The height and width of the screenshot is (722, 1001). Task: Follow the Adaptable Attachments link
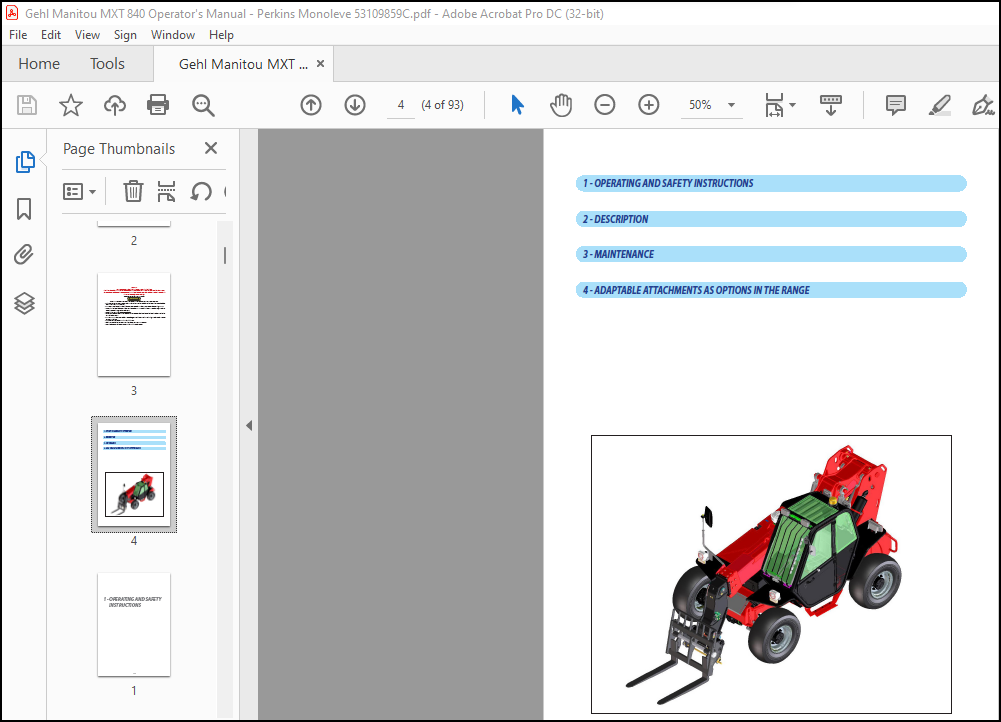[x=771, y=290]
